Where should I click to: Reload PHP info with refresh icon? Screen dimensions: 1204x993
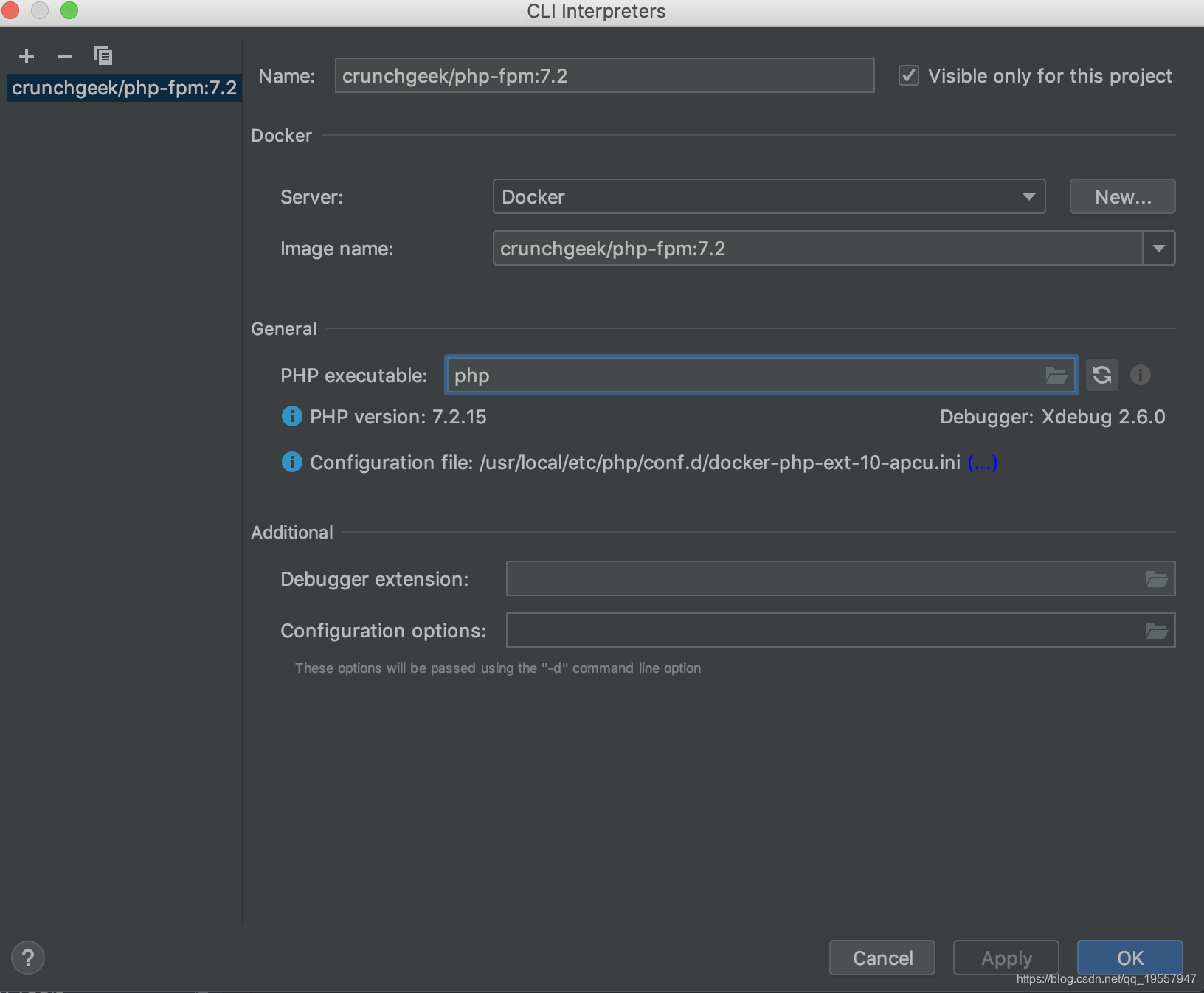1102,375
